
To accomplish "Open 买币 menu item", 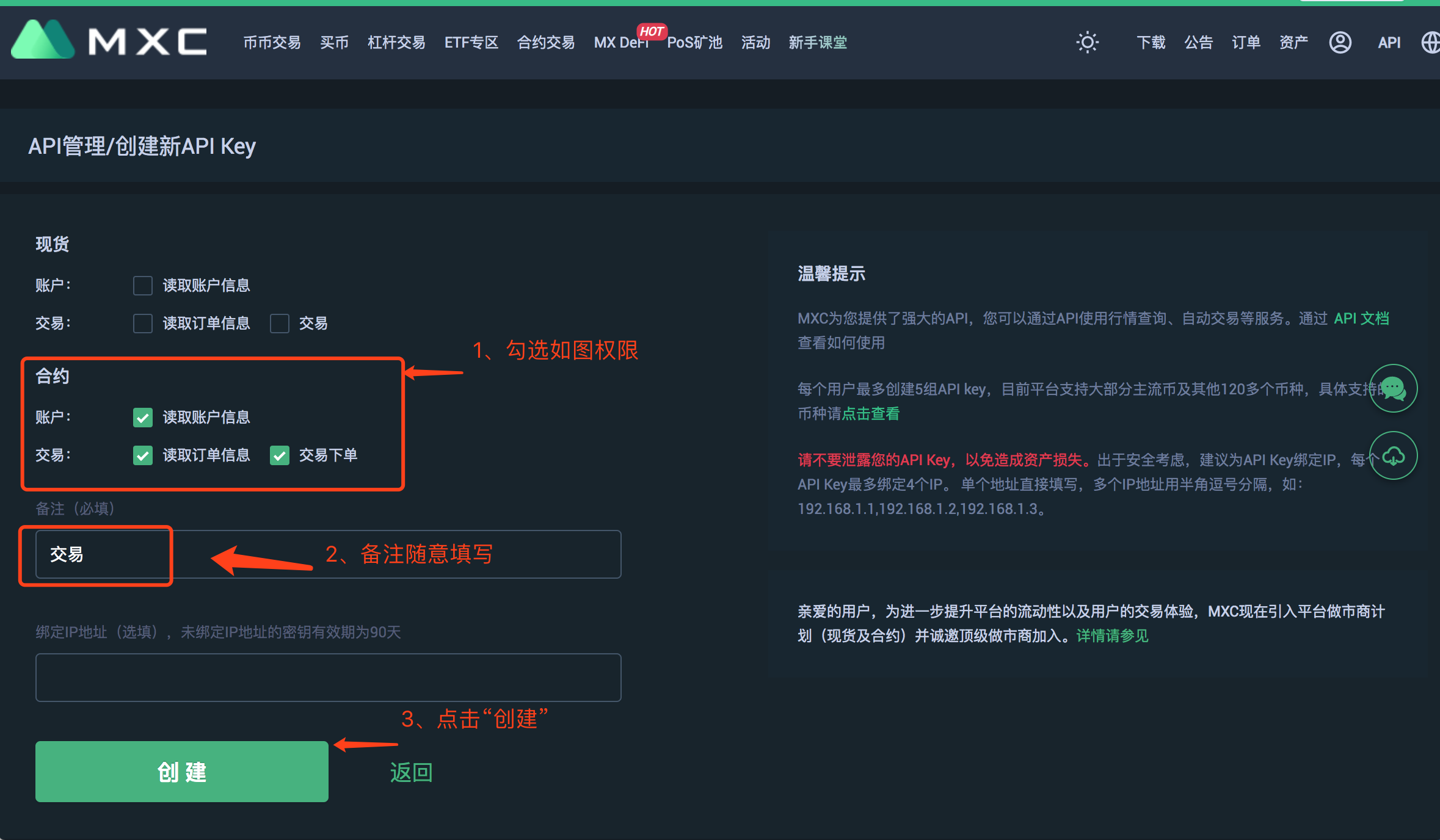I will pos(334,42).
